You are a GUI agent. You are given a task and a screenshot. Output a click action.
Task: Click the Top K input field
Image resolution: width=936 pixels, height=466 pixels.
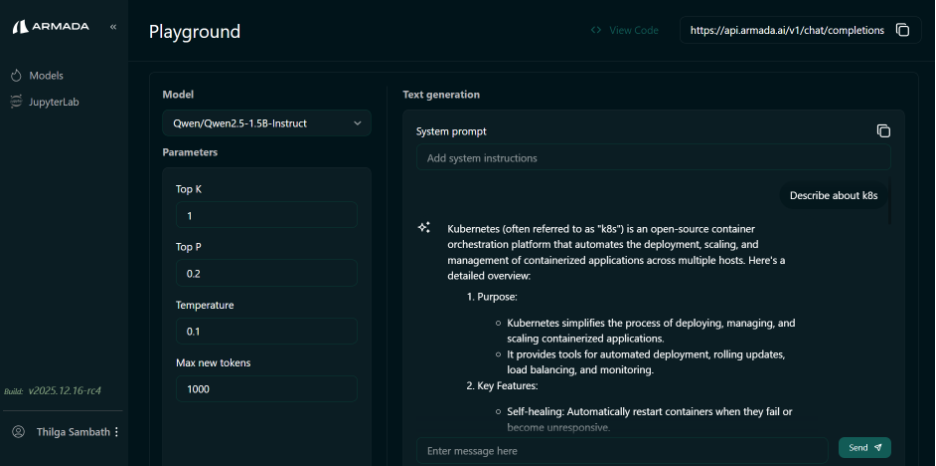(266, 215)
